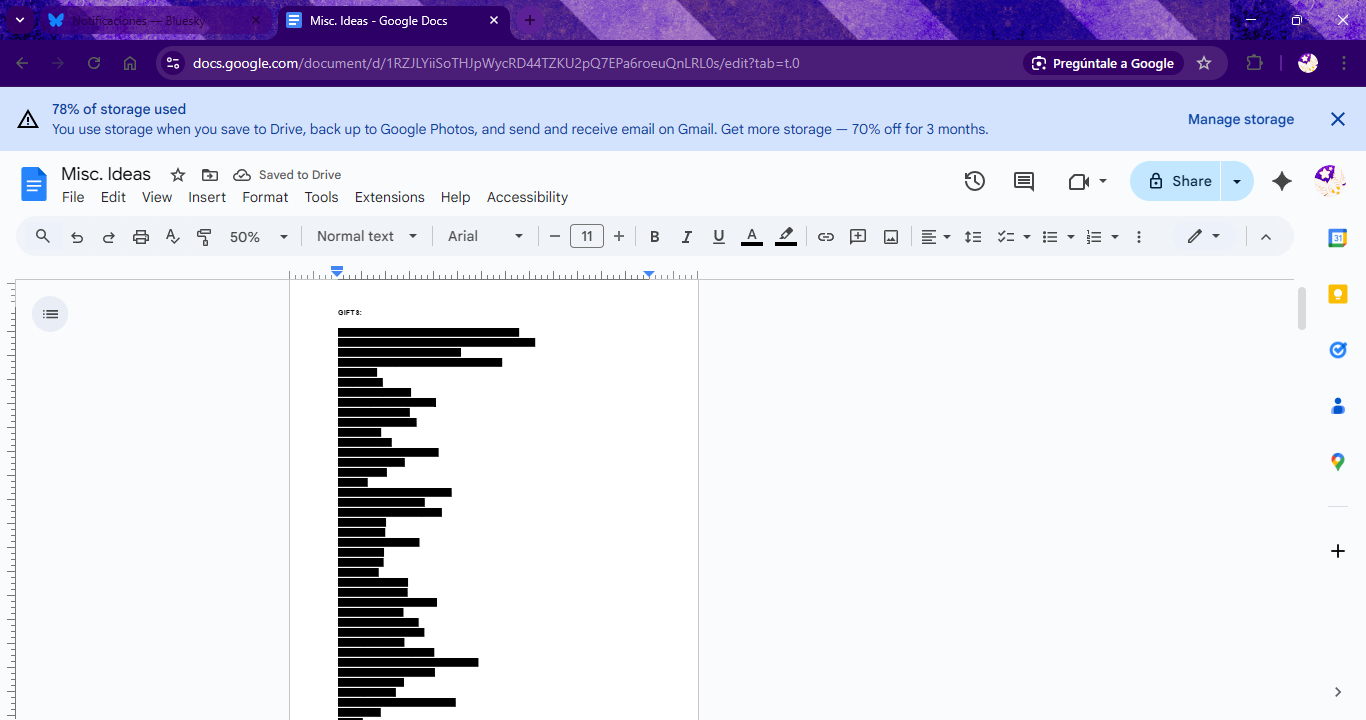Expand the Normal text style dropdown
Screen dimensions: 1366x720
coord(367,237)
